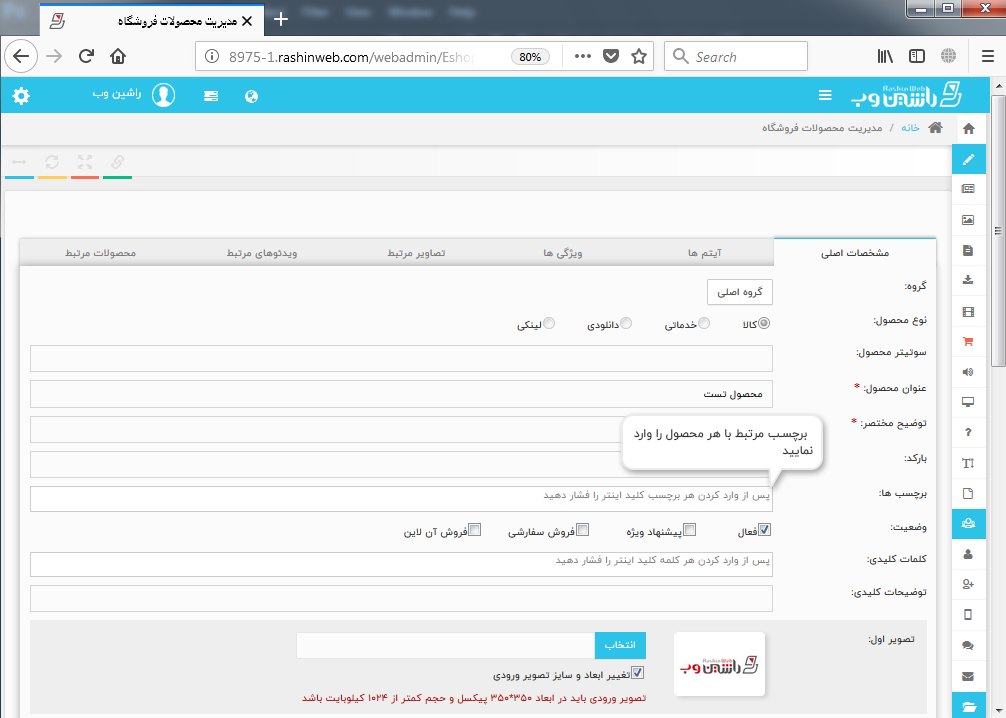Check the پیشنهاد ویژه checkbox
The height and width of the screenshot is (718, 1006).
690,530
